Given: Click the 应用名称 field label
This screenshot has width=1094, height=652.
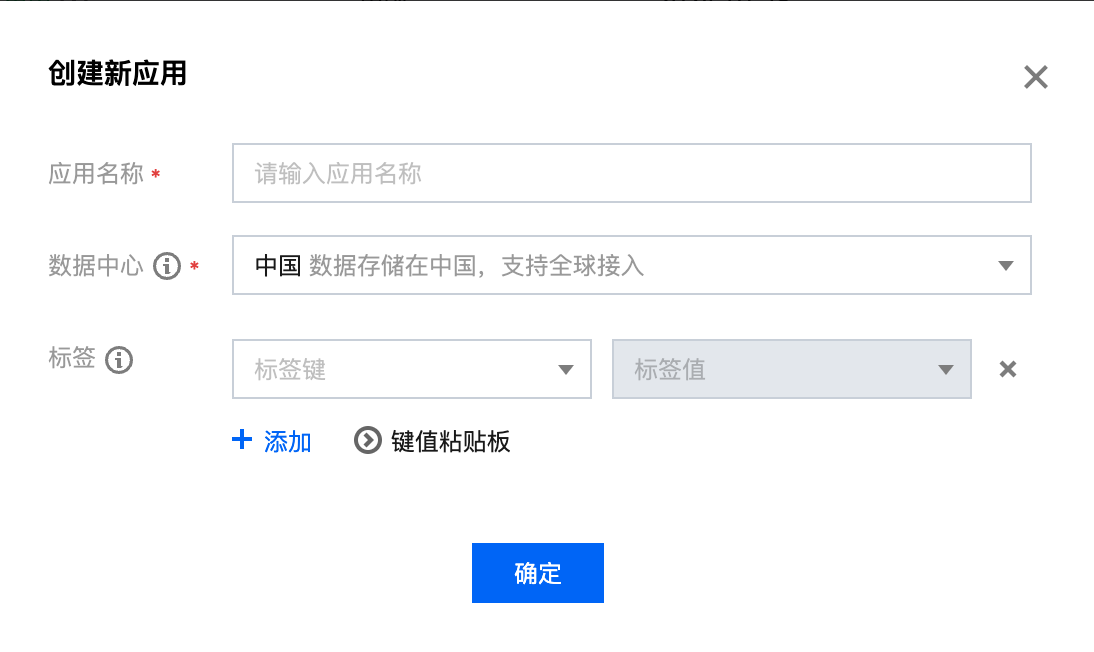Looking at the screenshot, I should (x=96, y=175).
